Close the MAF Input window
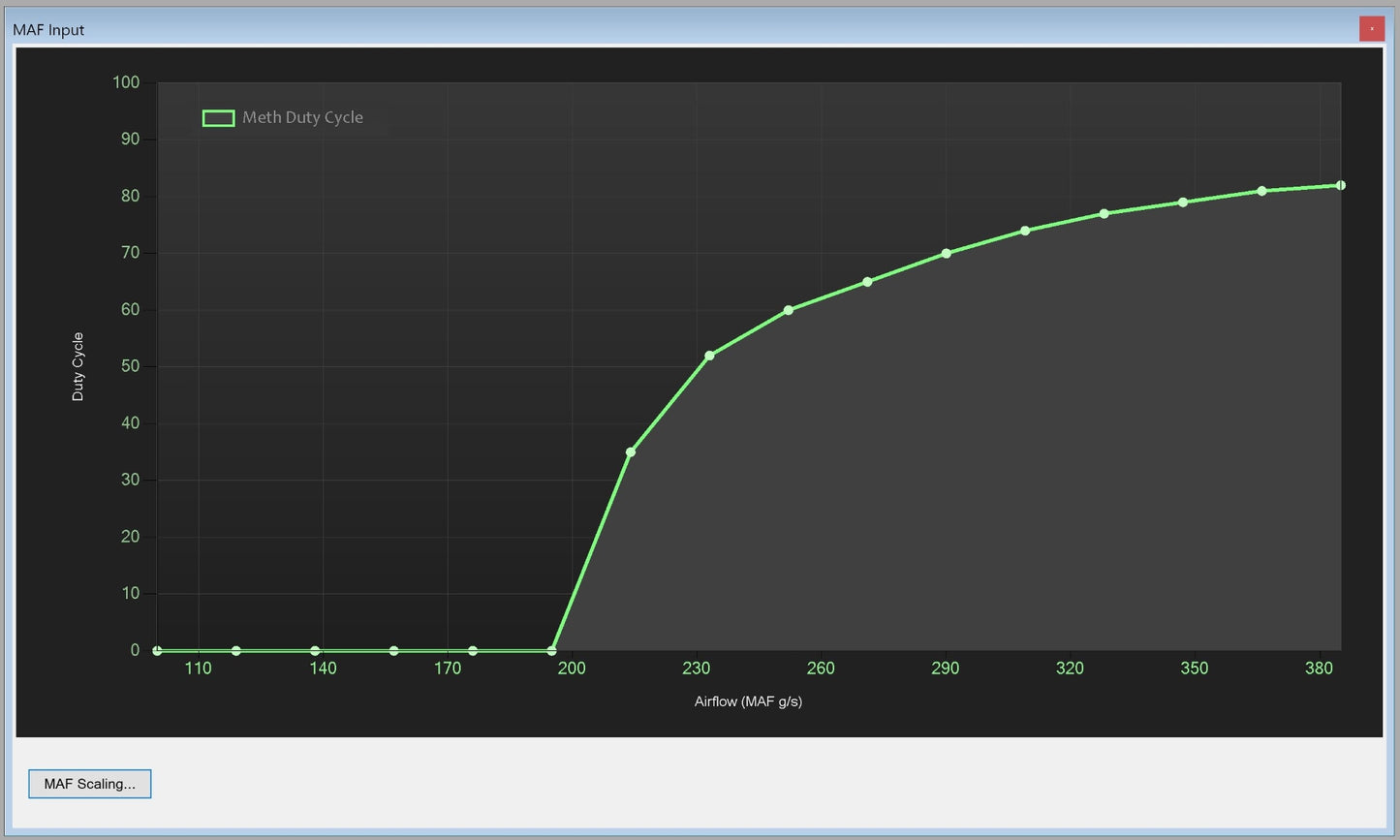This screenshot has height=840, width=1400. (1371, 29)
